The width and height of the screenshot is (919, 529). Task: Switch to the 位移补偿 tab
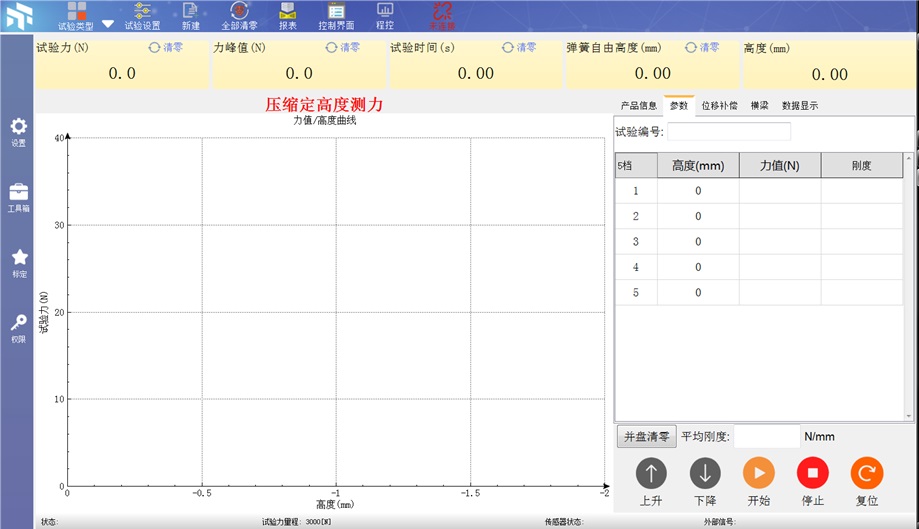click(719, 105)
